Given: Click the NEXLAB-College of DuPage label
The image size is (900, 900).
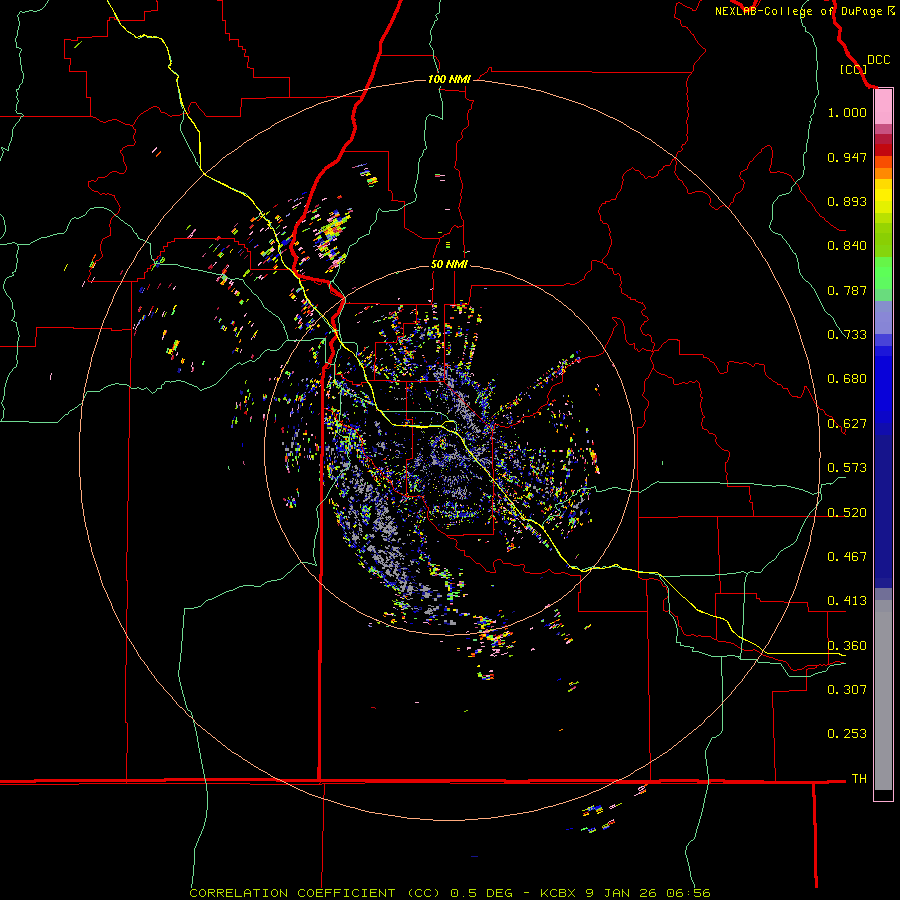Looking at the screenshot, I should (x=798, y=11).
